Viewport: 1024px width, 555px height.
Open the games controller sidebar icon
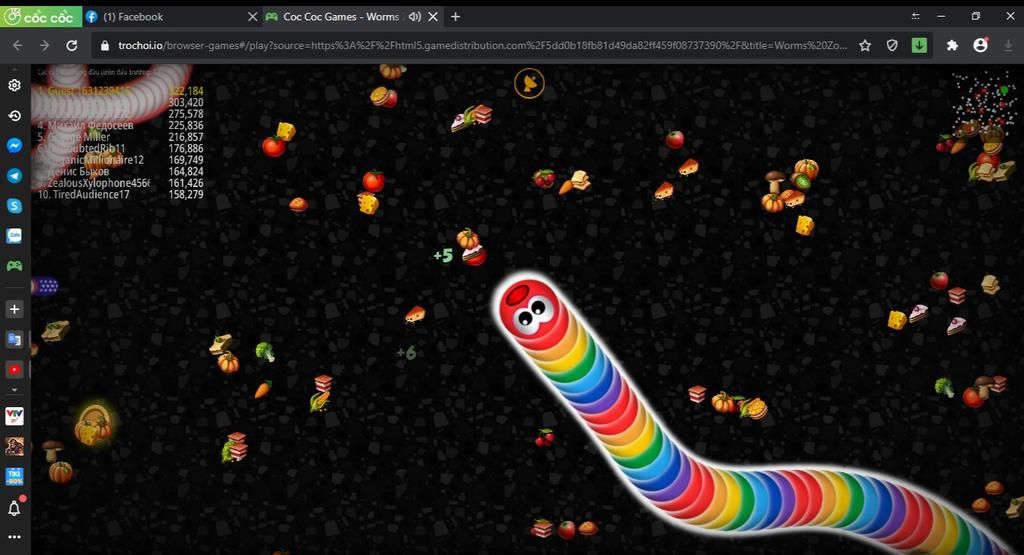tap(14, 266)
